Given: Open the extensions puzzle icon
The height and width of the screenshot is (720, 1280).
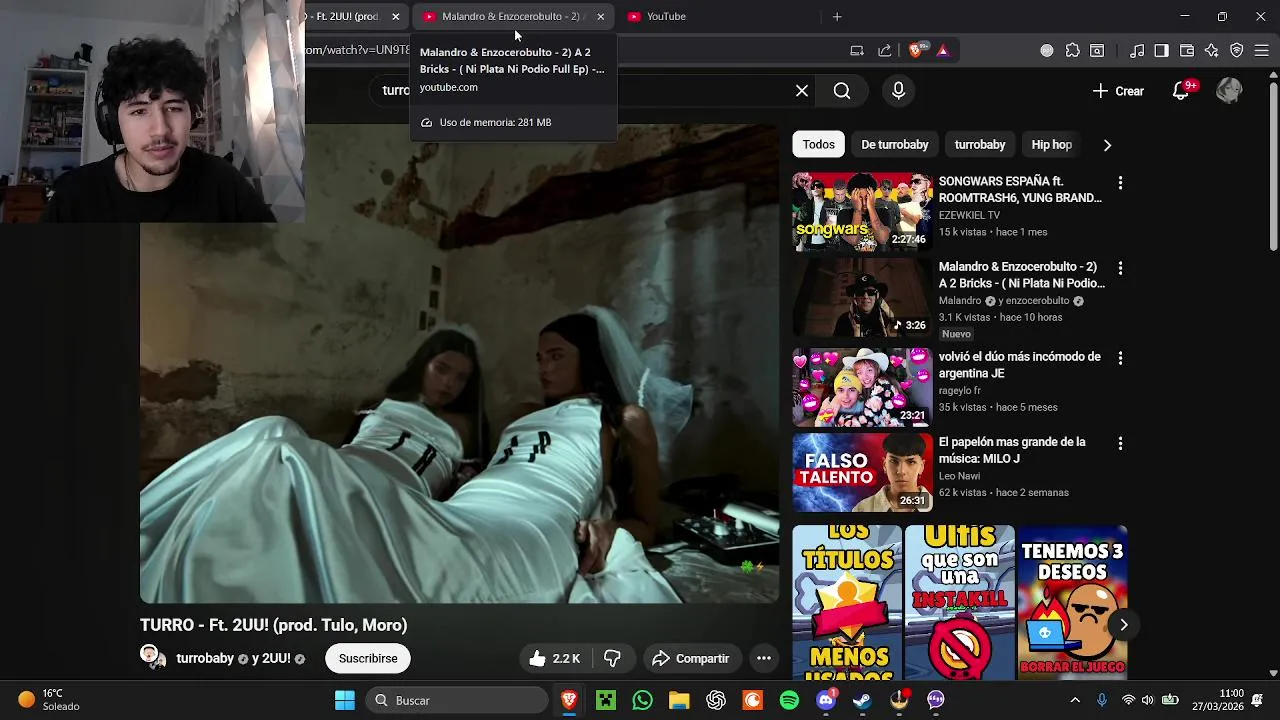Looking at the screenshot, I should click(x=1073, y=50).
